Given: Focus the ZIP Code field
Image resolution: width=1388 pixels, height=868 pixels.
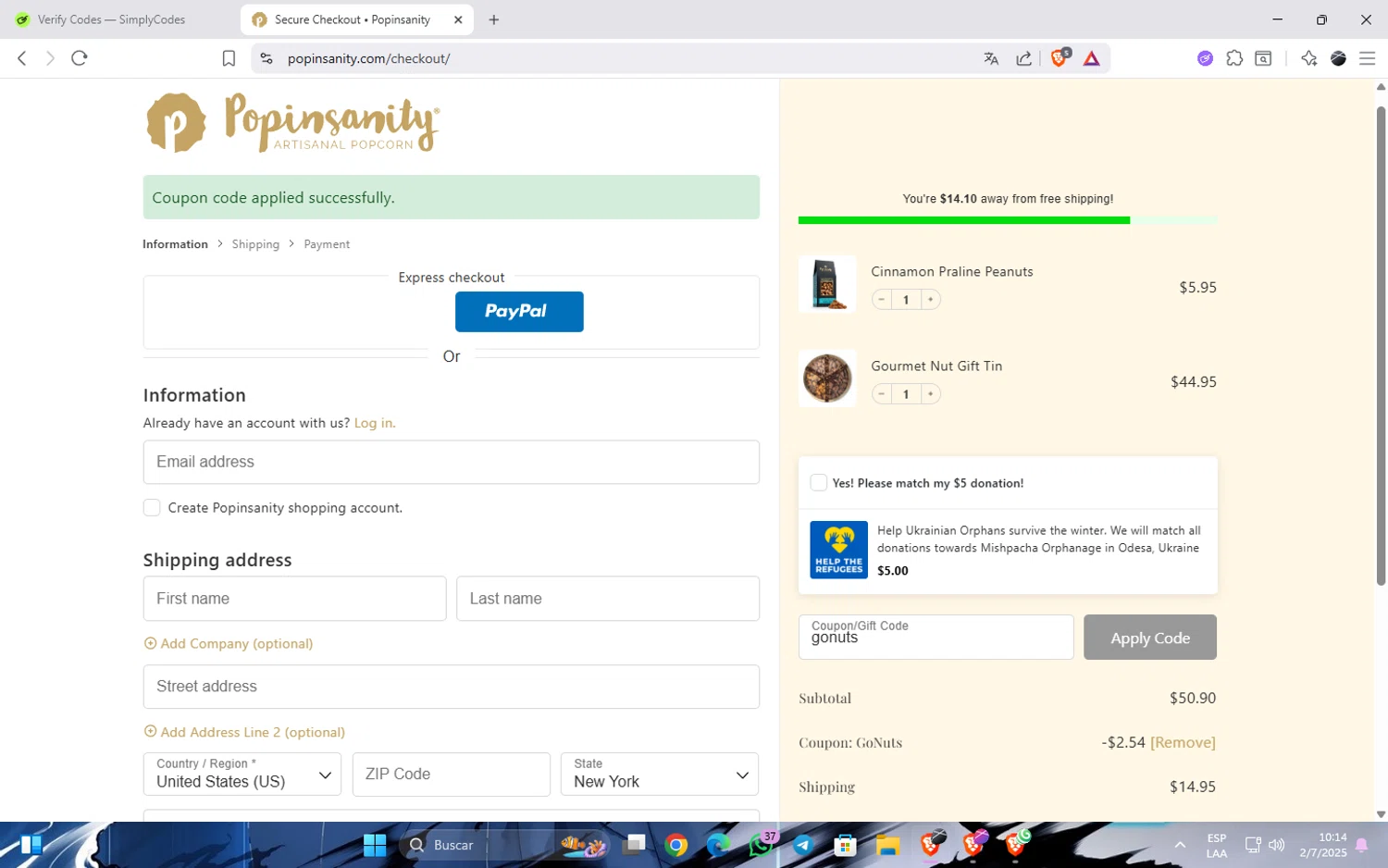Looking at the screenshot, I should [x=452, y=774].
